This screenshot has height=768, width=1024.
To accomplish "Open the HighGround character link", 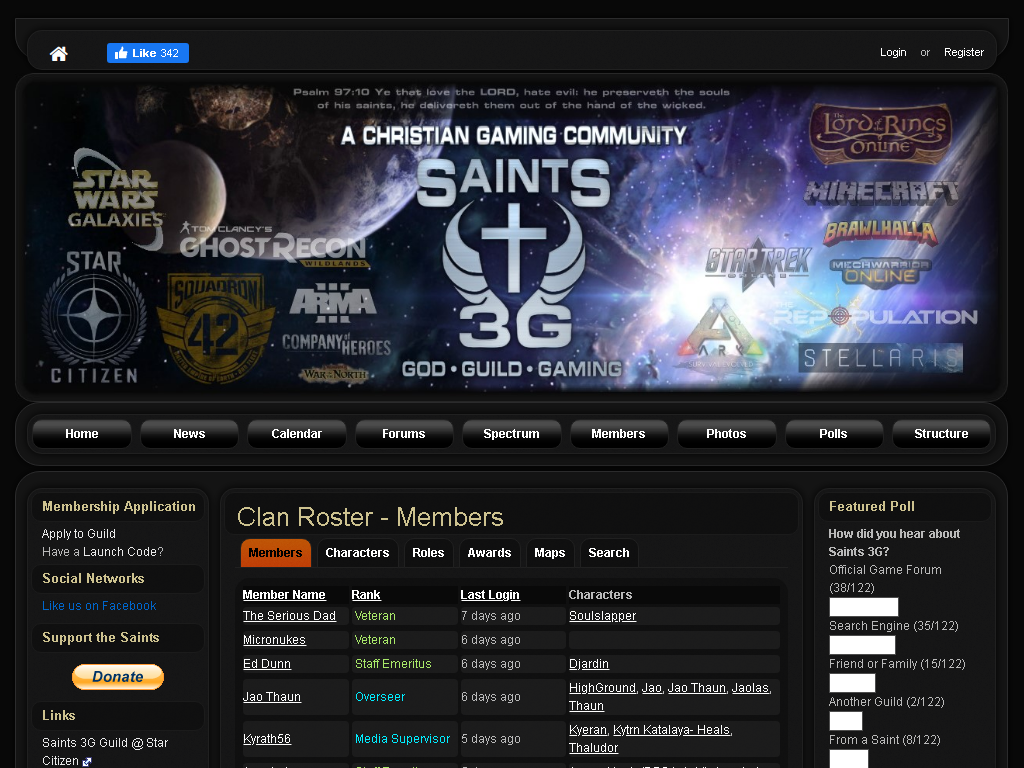I will (602, 688).
